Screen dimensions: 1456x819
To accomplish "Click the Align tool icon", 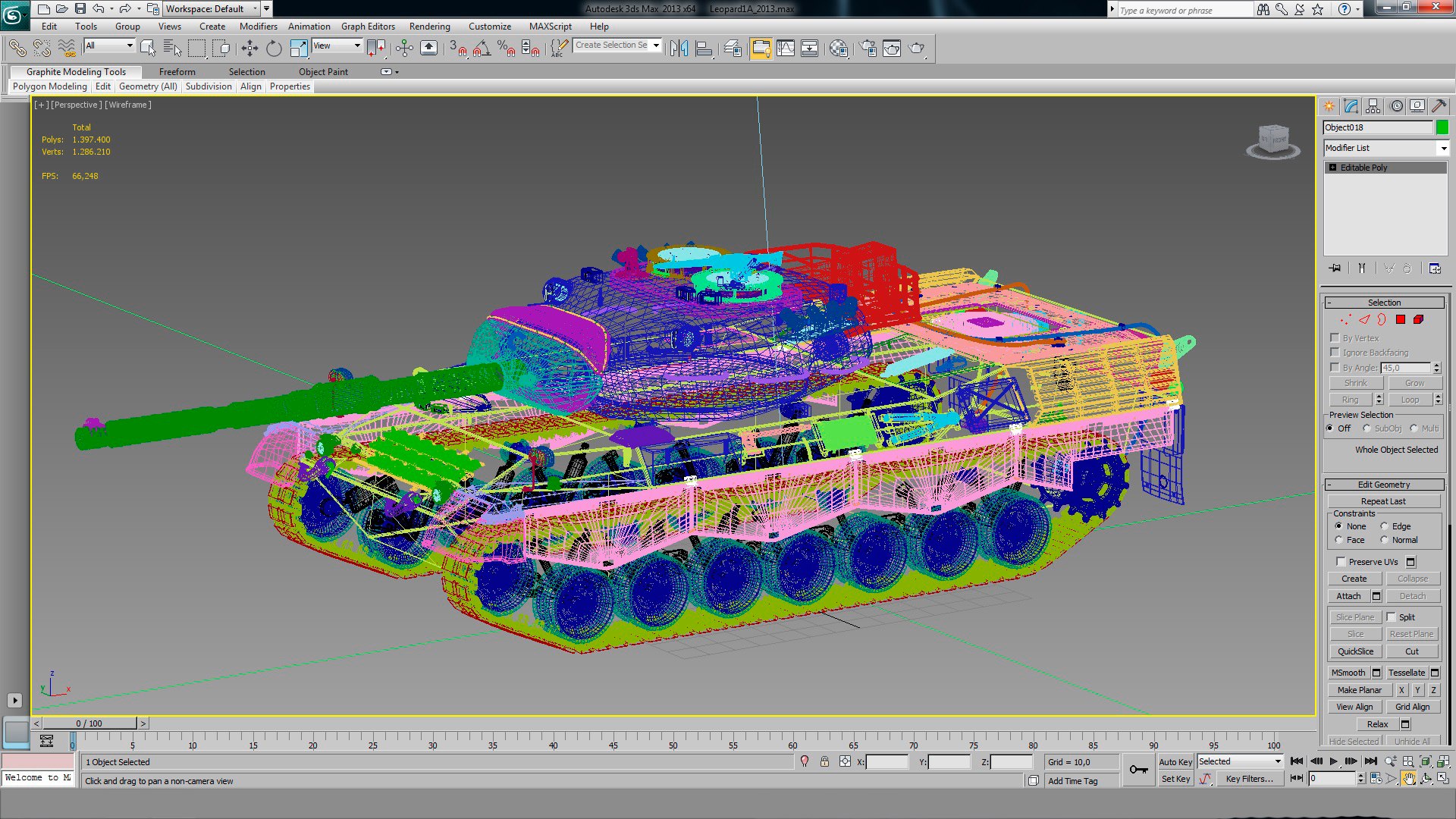I will (704, 49).
